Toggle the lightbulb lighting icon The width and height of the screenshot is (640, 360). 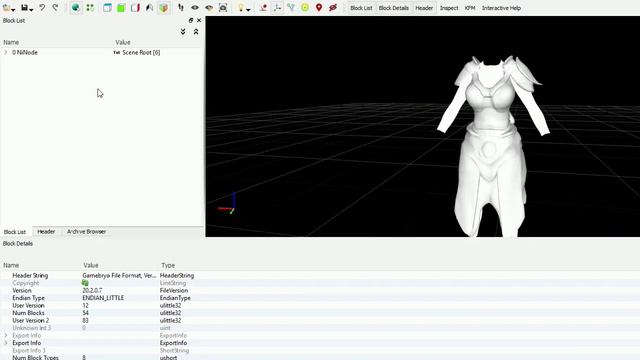pyautogui.click(x=241, y=8)
